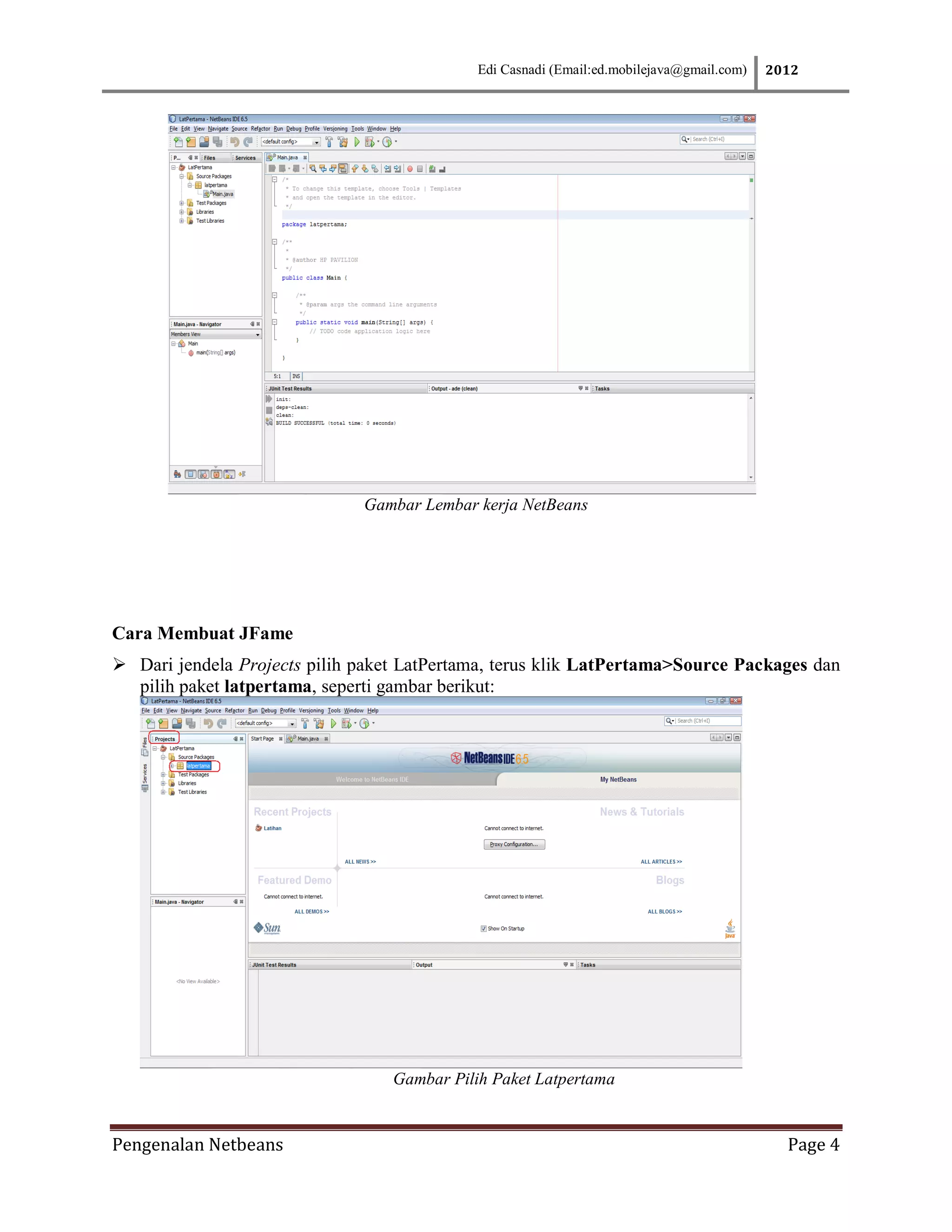The height and width of the screenshot is (1232, 952).
Task: Click Toggle Highlight Search icon in the editor toolbar
Action: [x=343, y=169]
